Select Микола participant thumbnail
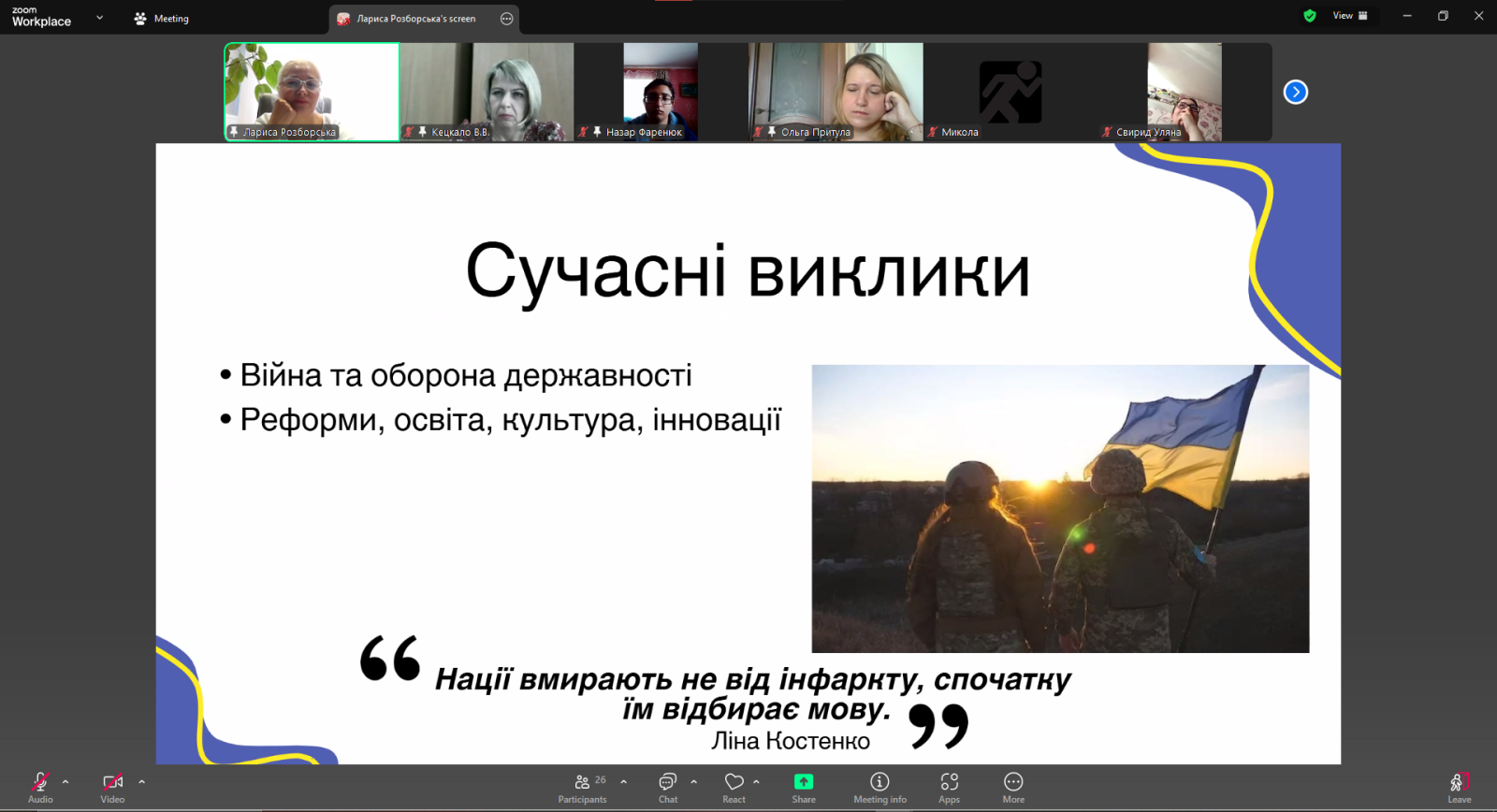The width and height of the screenshot is (1497, 812). (x=1010, y=92)
